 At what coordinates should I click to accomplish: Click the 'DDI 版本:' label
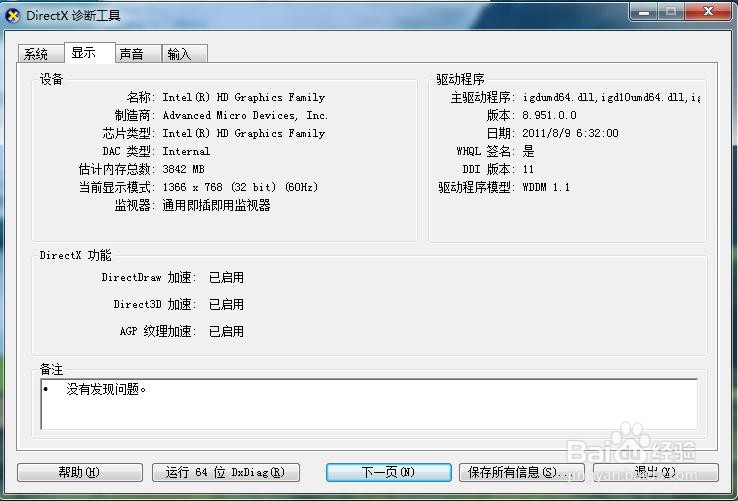pos(489,169)
